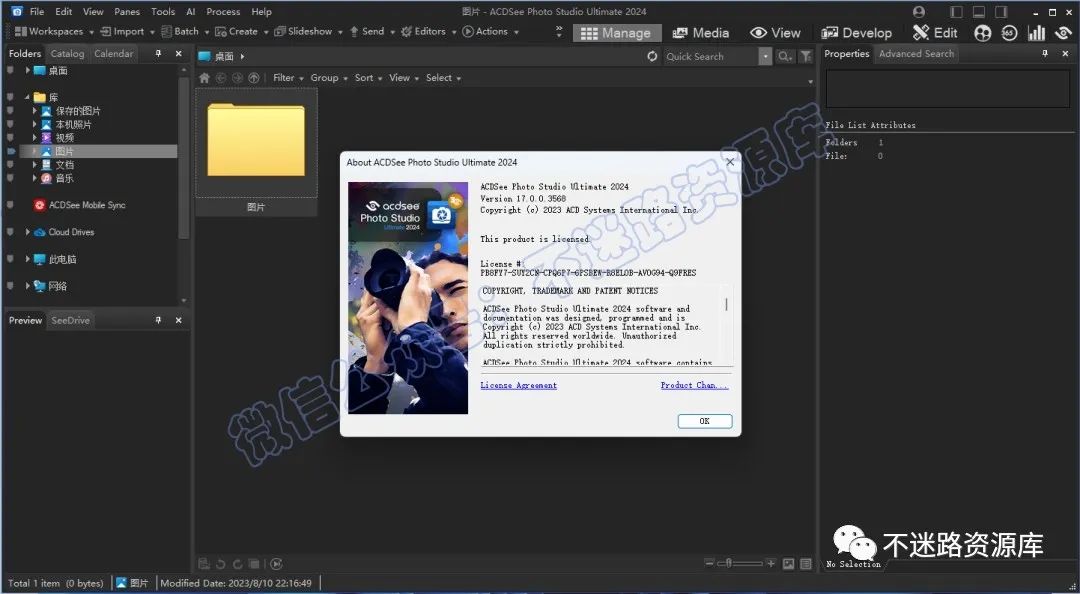Toggle the bottom pane layout icon
The height and width of the screenshot is (594, 1080).
(x=978, y=12)
